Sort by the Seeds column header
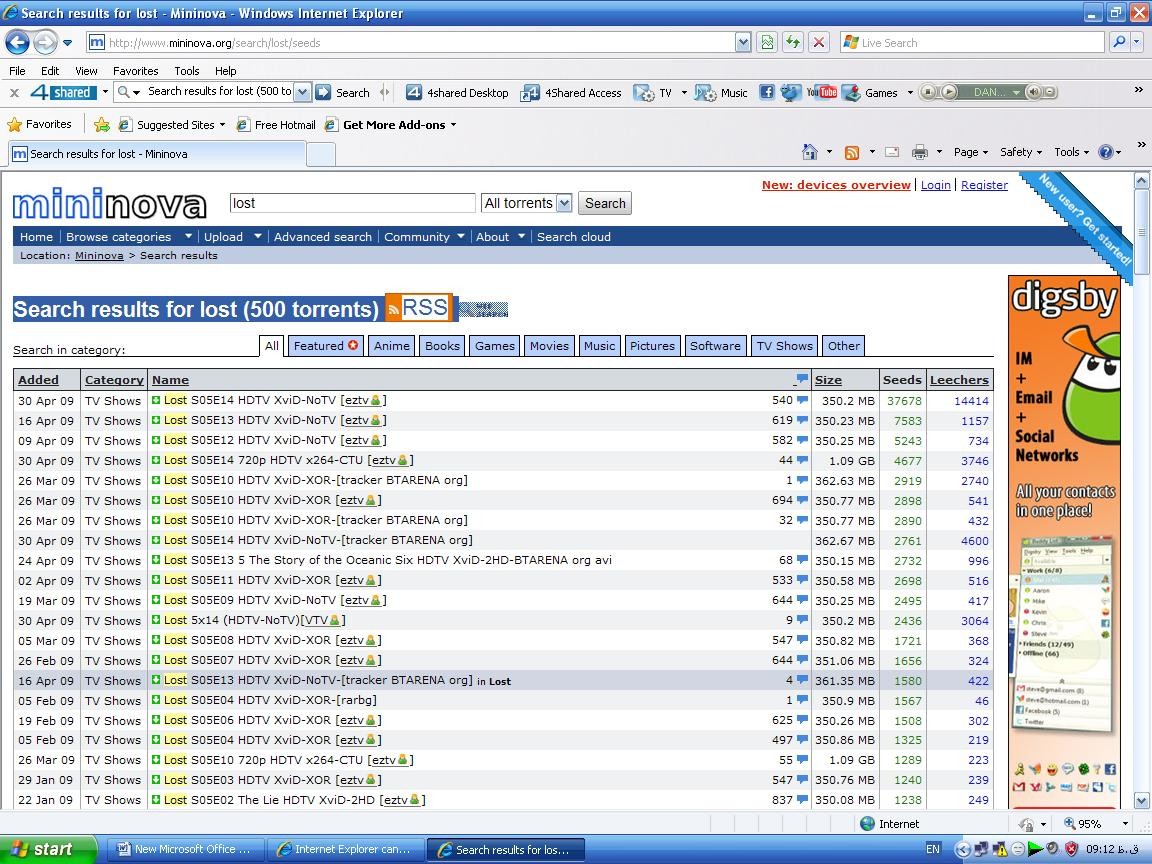The image size is (1152, 864). point(901,380)
